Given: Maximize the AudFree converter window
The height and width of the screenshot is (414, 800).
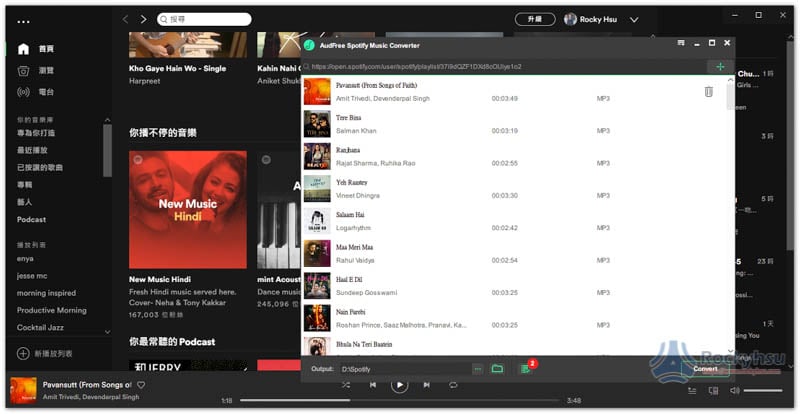Looking at the screenshot, I should pos(712,43).
